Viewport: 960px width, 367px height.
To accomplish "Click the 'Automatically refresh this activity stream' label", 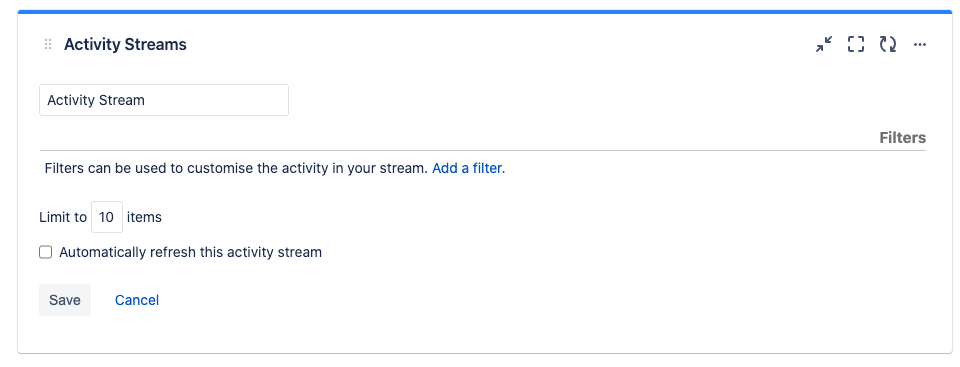I will (190, 252).
